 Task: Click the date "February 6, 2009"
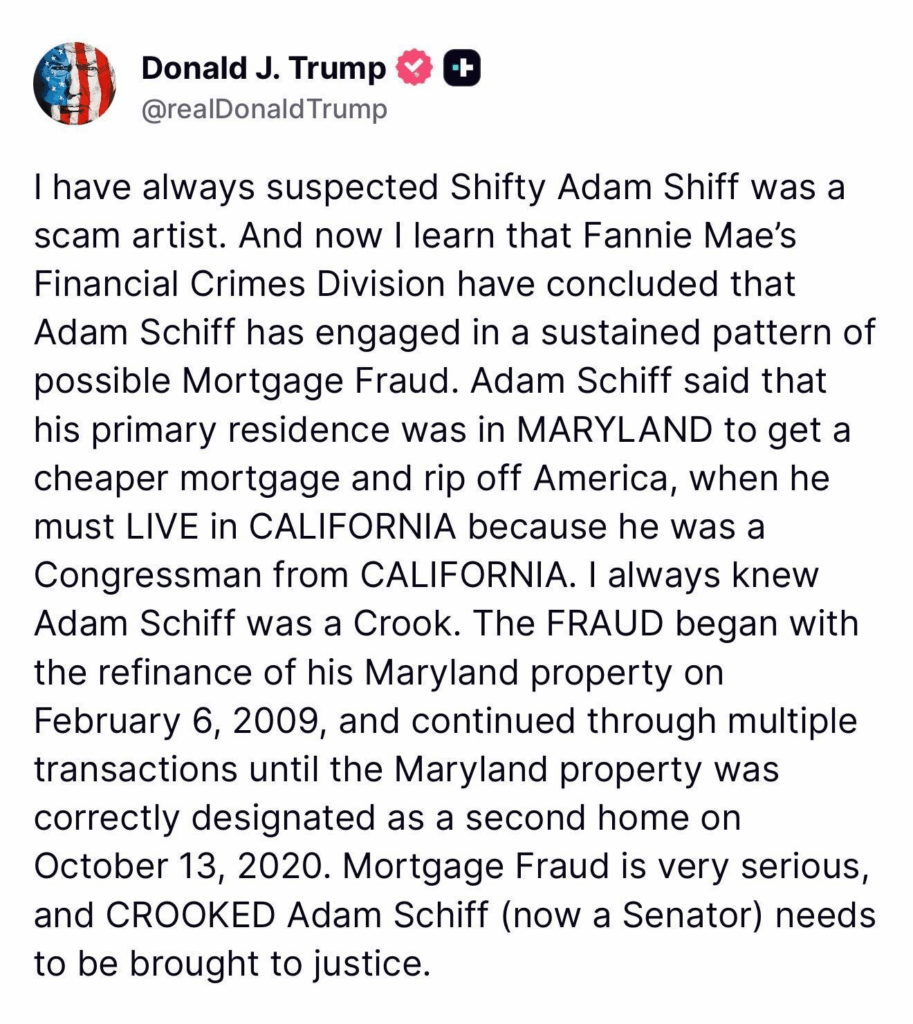(179, 721)
